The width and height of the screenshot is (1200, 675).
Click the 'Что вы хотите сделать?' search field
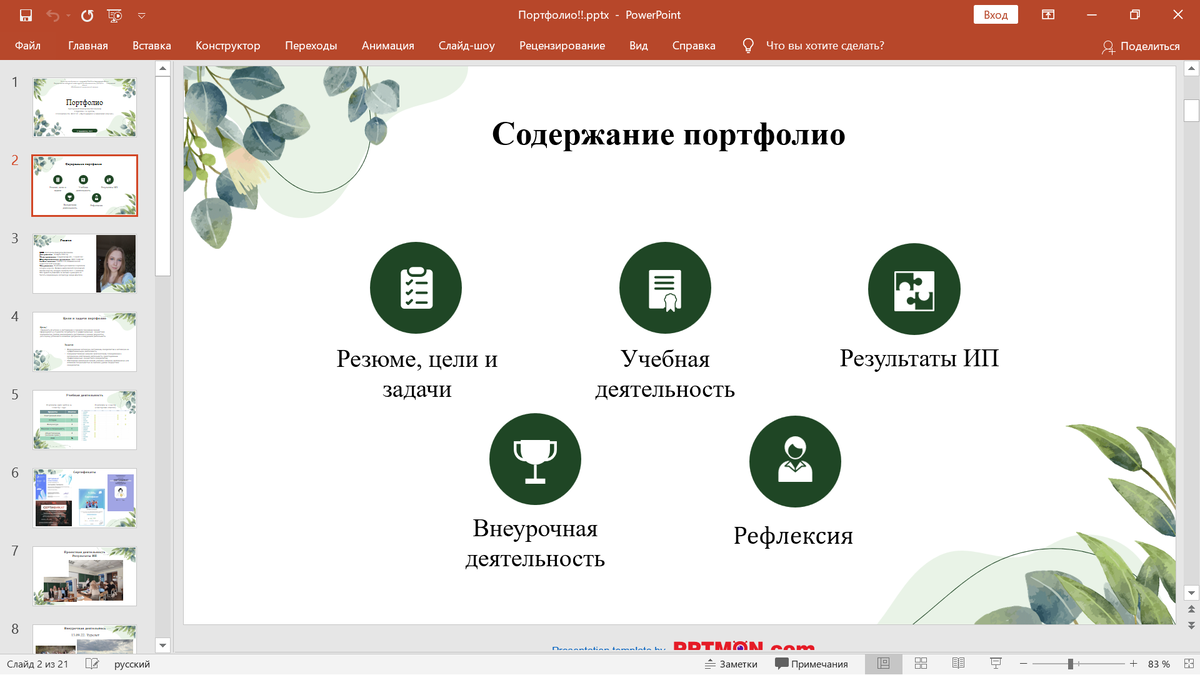pyautogui.click(x=825, y=46)
